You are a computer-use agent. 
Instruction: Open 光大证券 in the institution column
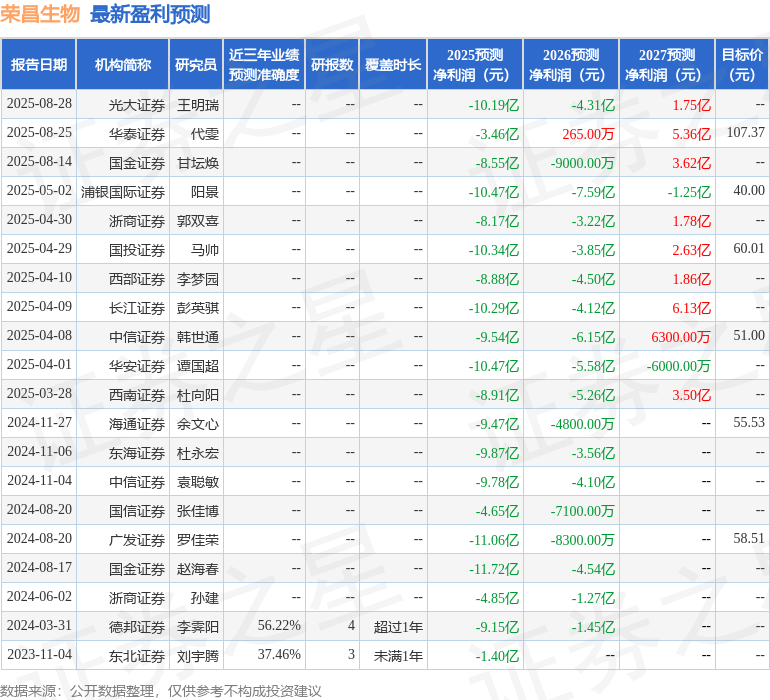coord(137,105)
